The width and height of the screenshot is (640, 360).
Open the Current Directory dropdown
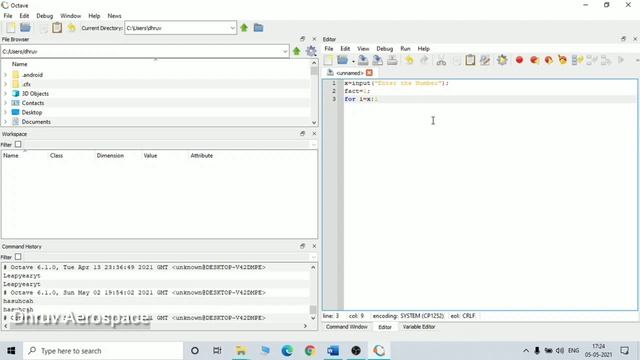pos(232,28)
